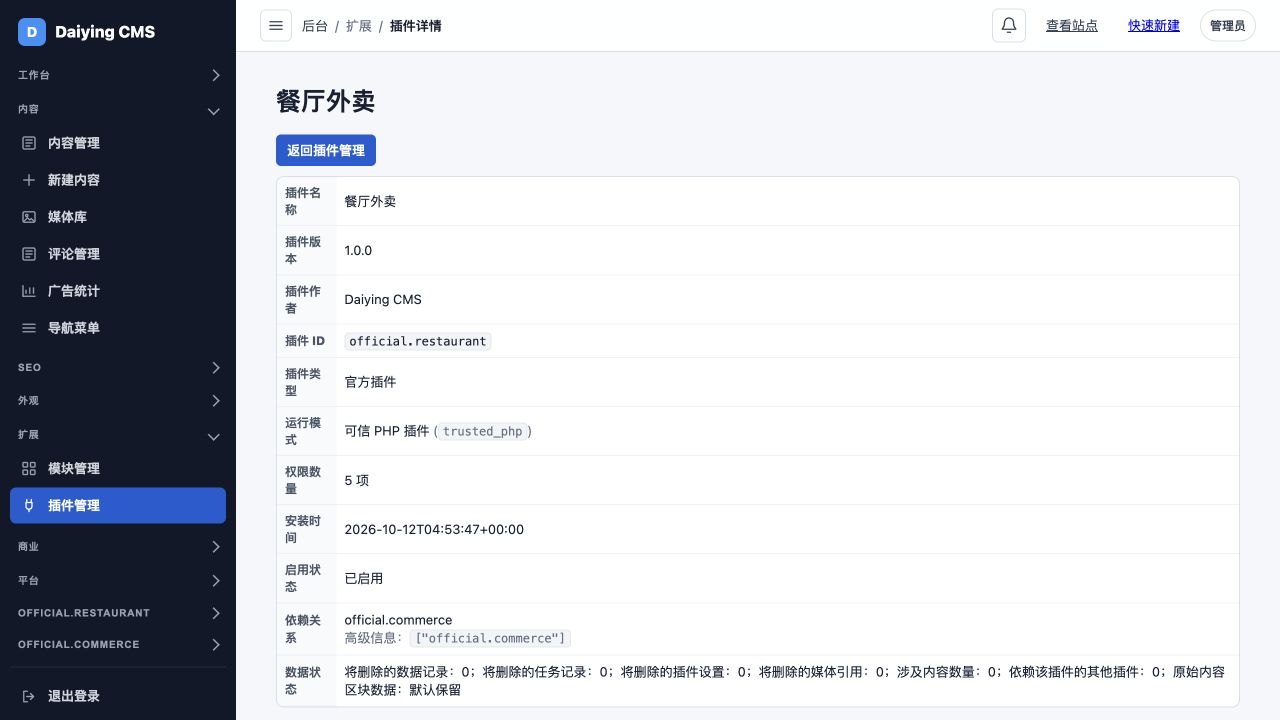The width and height of the screenshot is (1280, 720).
Task: Click the Daiying CMS logo icon
Action: [x=32, y=32]
